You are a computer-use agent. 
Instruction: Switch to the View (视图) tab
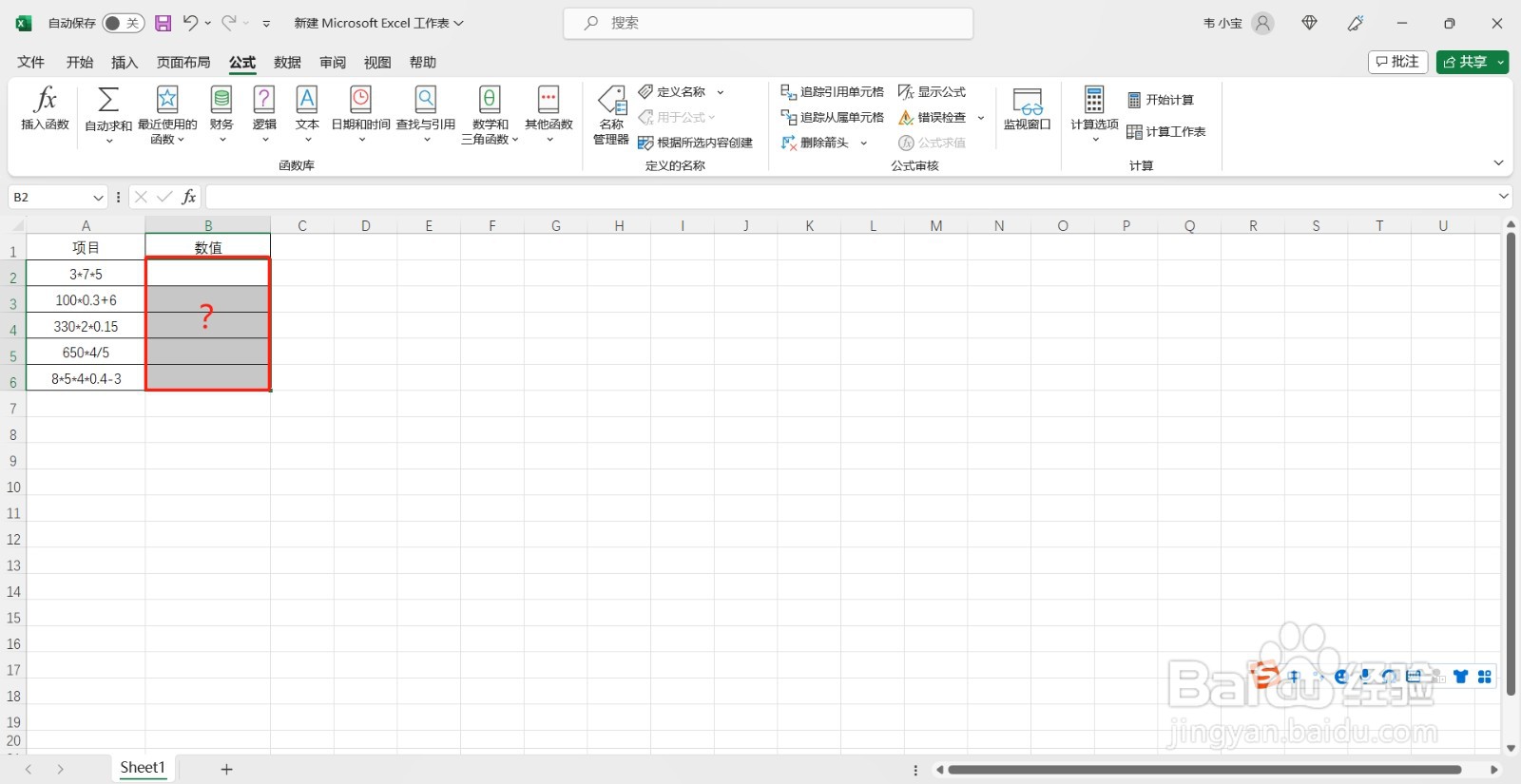coord(377,62)
